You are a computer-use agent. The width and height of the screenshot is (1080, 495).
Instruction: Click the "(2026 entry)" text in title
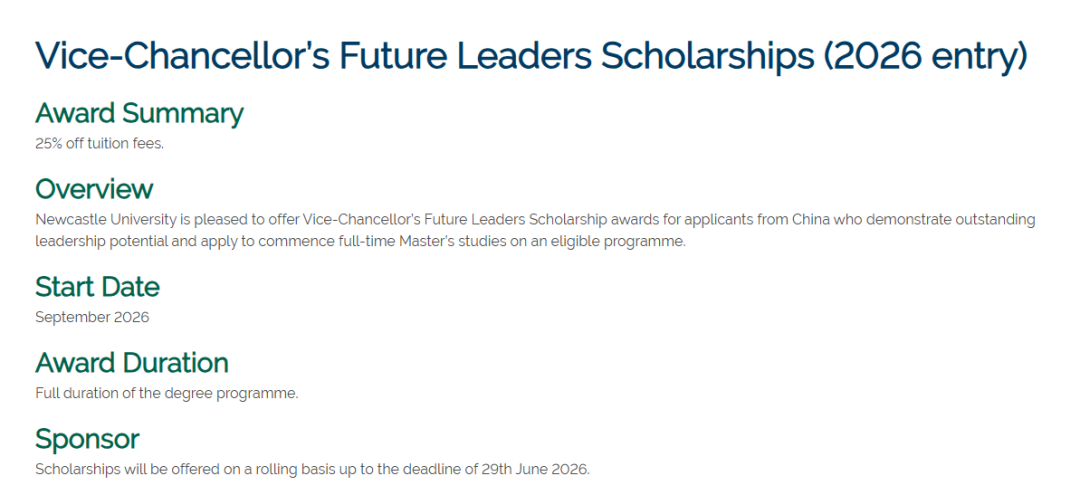[x=925, y=56]
